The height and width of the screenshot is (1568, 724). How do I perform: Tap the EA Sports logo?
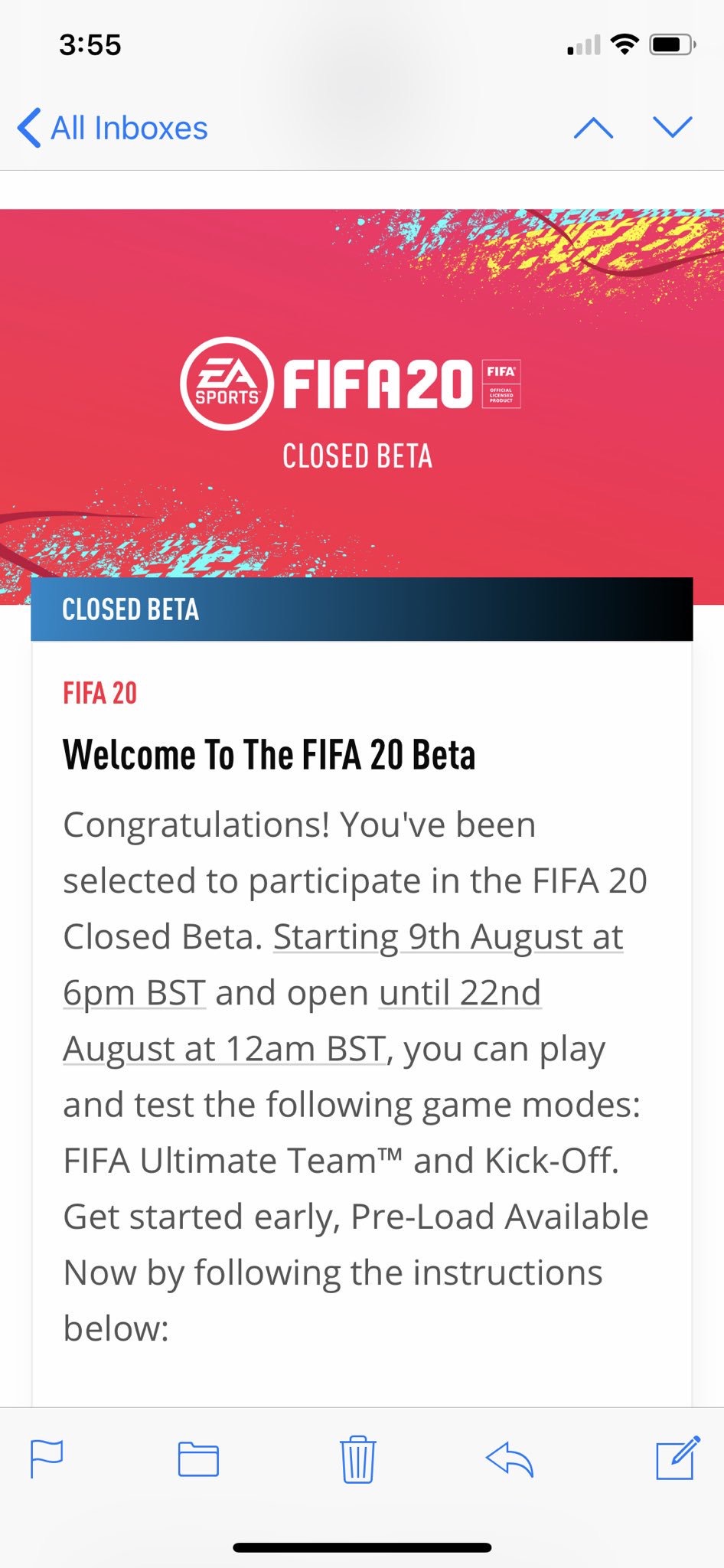click(x=227, y=383)
